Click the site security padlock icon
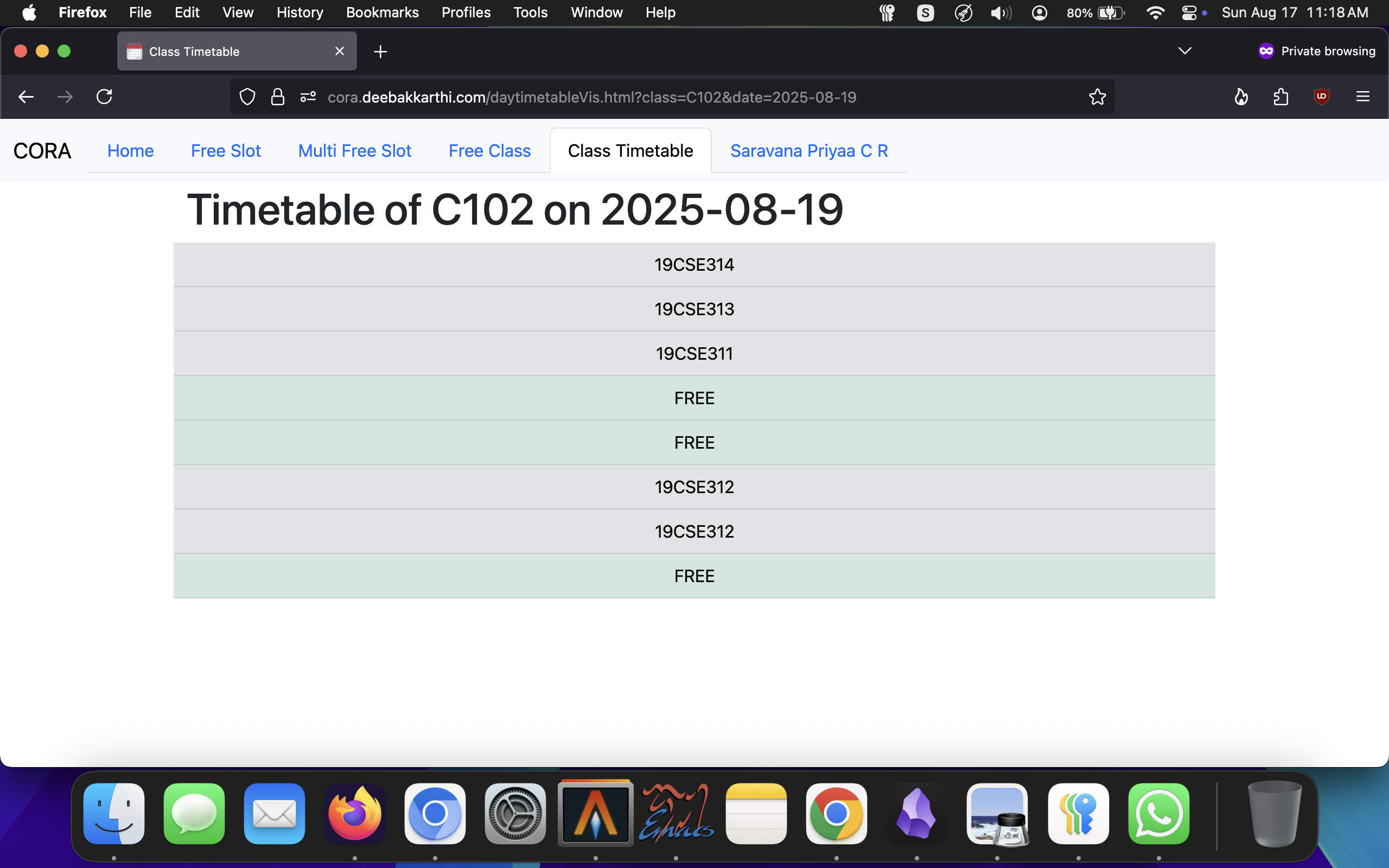This screenshot has height=868, width=1389. [x=278, y=97]
